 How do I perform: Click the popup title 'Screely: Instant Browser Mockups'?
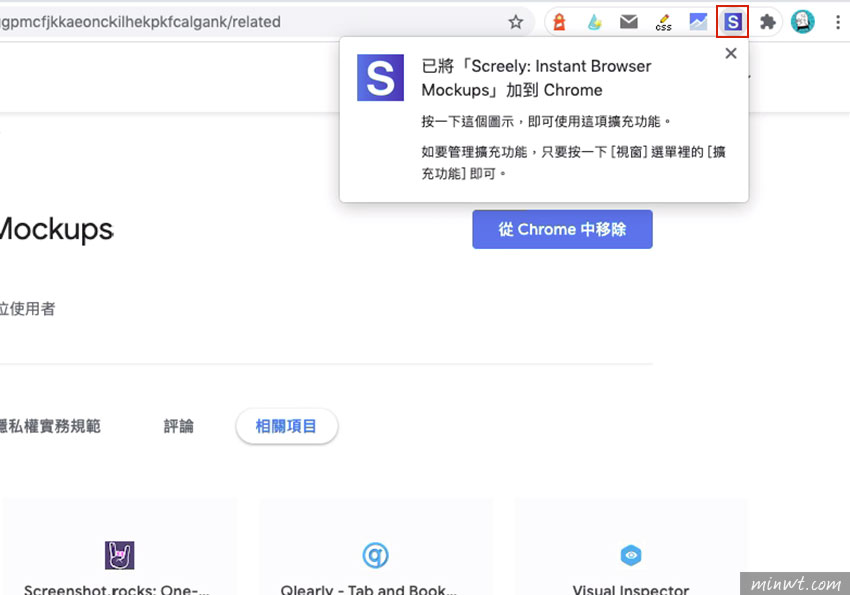click(x=537, y=78)
